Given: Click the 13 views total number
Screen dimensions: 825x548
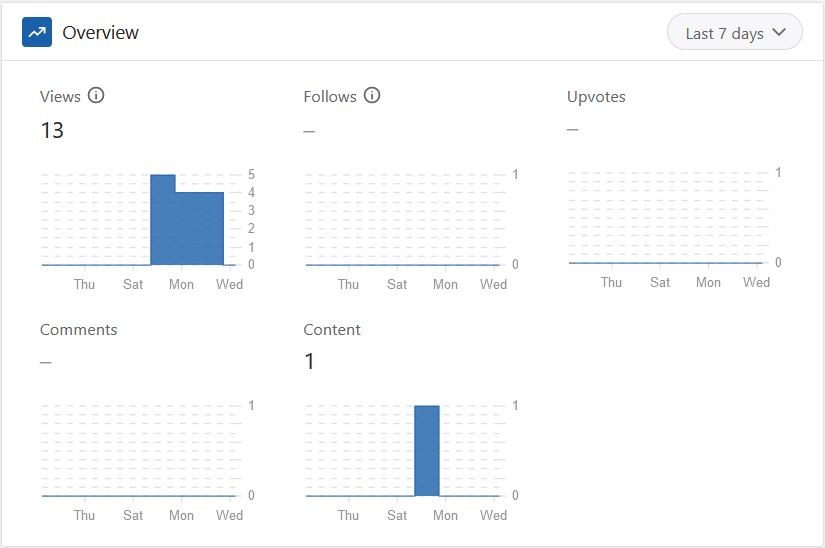Looking at the screenshot, I should point(52,130).
